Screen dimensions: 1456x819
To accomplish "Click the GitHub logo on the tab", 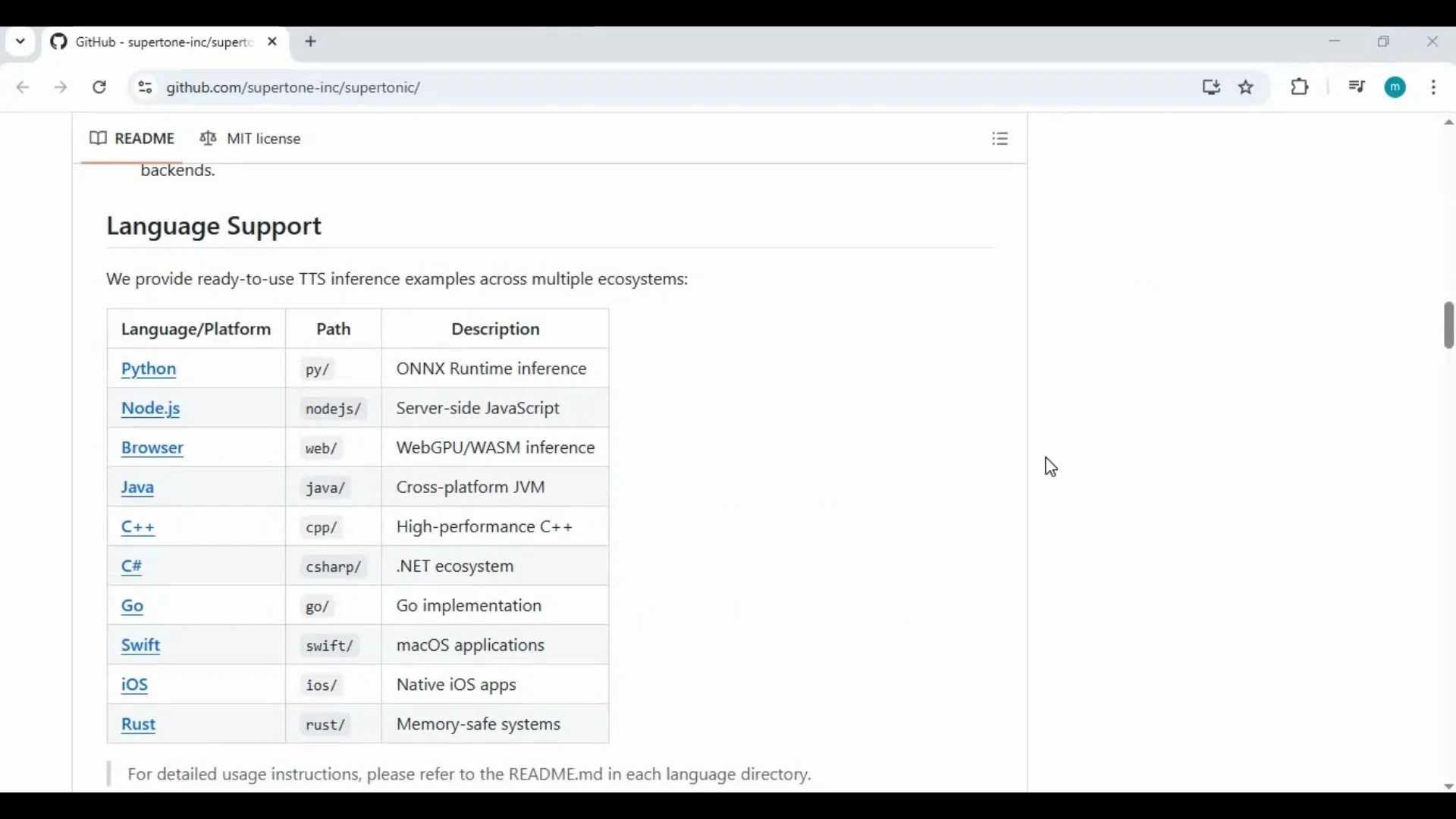I will pos(58,42).
